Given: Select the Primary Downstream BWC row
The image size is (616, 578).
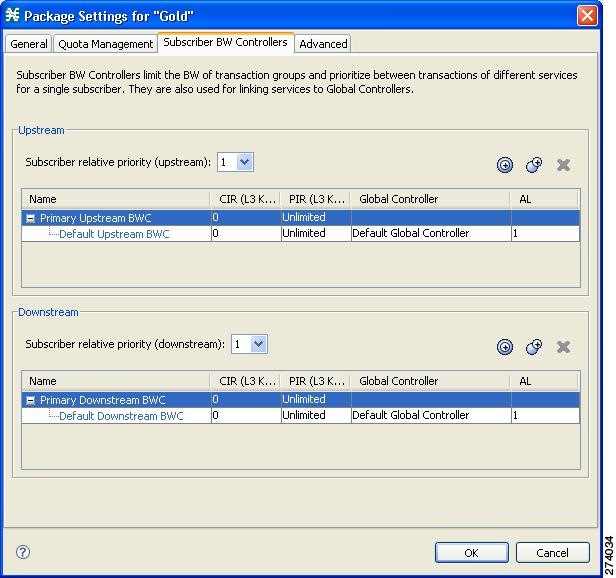Looking at the screenshot, I should click(301, 400).
